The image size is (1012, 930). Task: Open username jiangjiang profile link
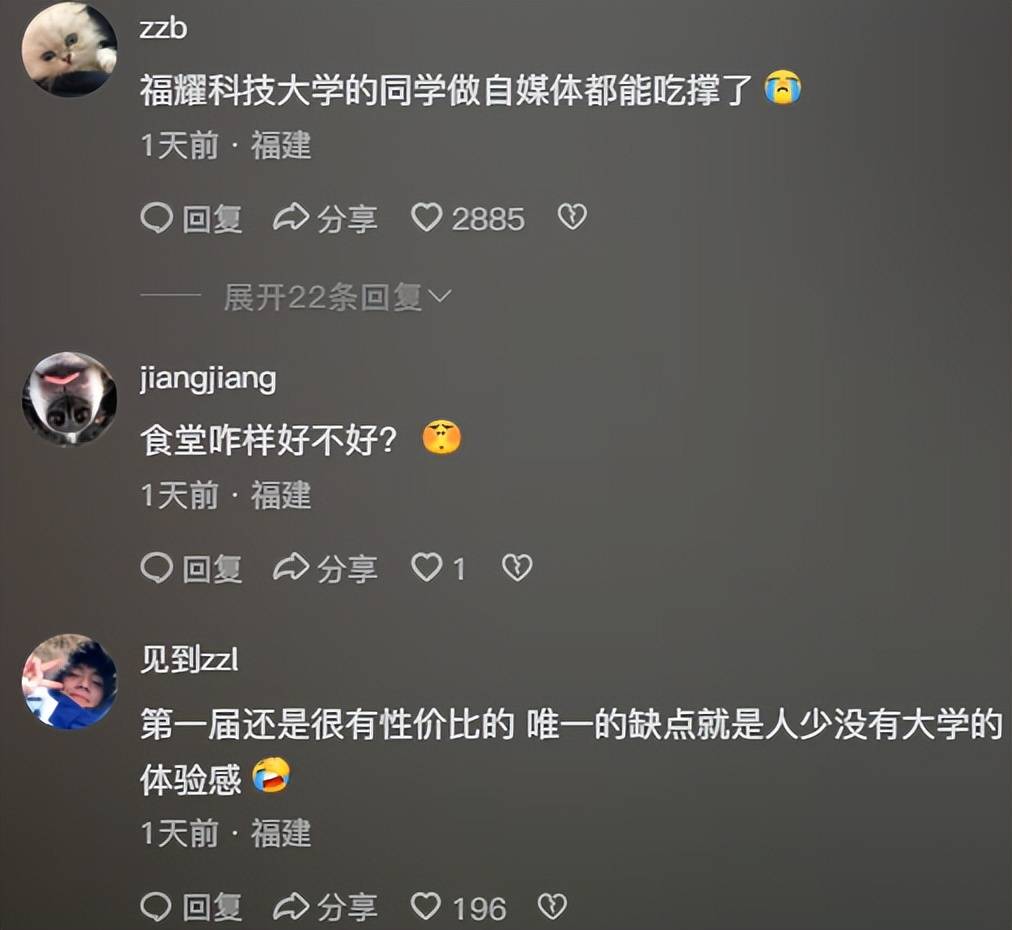coord(208,379)
